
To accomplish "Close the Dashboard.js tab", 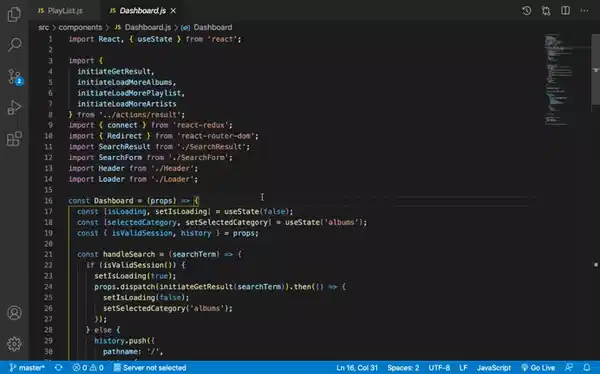I will (173, 11).
